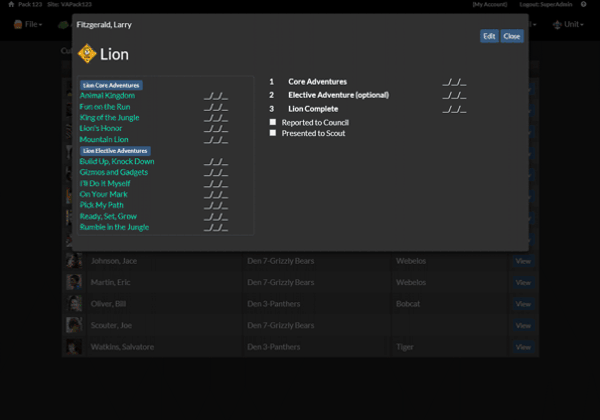Click the My Account link
This screenshot has height=420, width=600.
click(490, 4)
